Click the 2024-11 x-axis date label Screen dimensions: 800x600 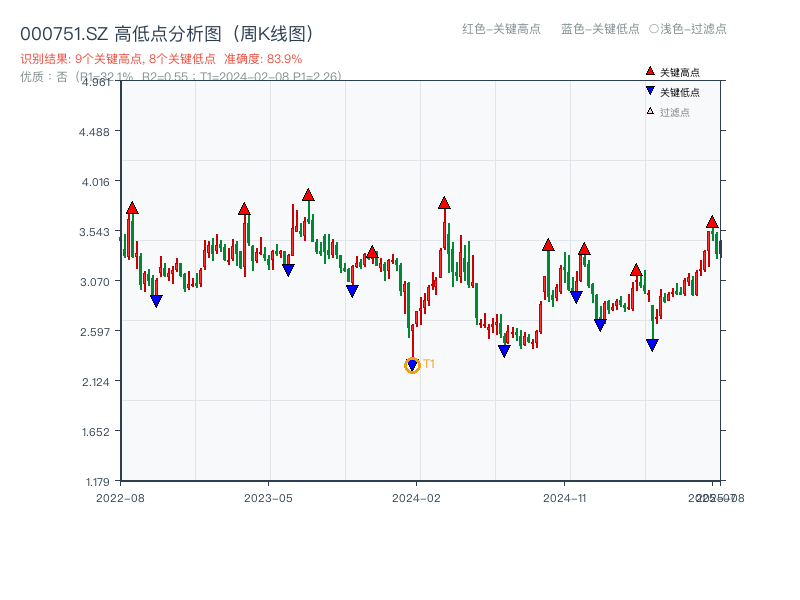coord(564,498)
